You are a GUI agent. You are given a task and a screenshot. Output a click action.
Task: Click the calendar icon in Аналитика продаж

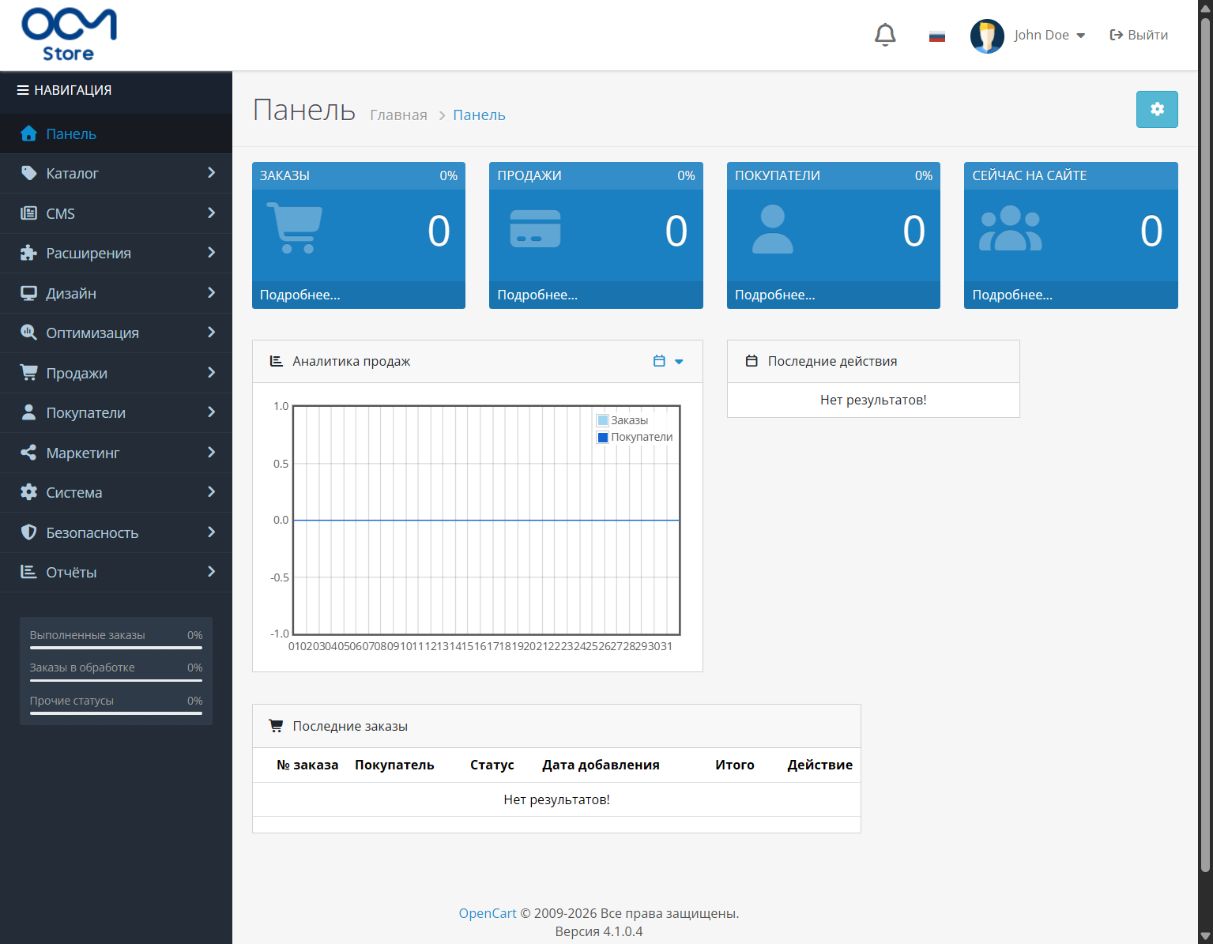(x=659, y=361)
